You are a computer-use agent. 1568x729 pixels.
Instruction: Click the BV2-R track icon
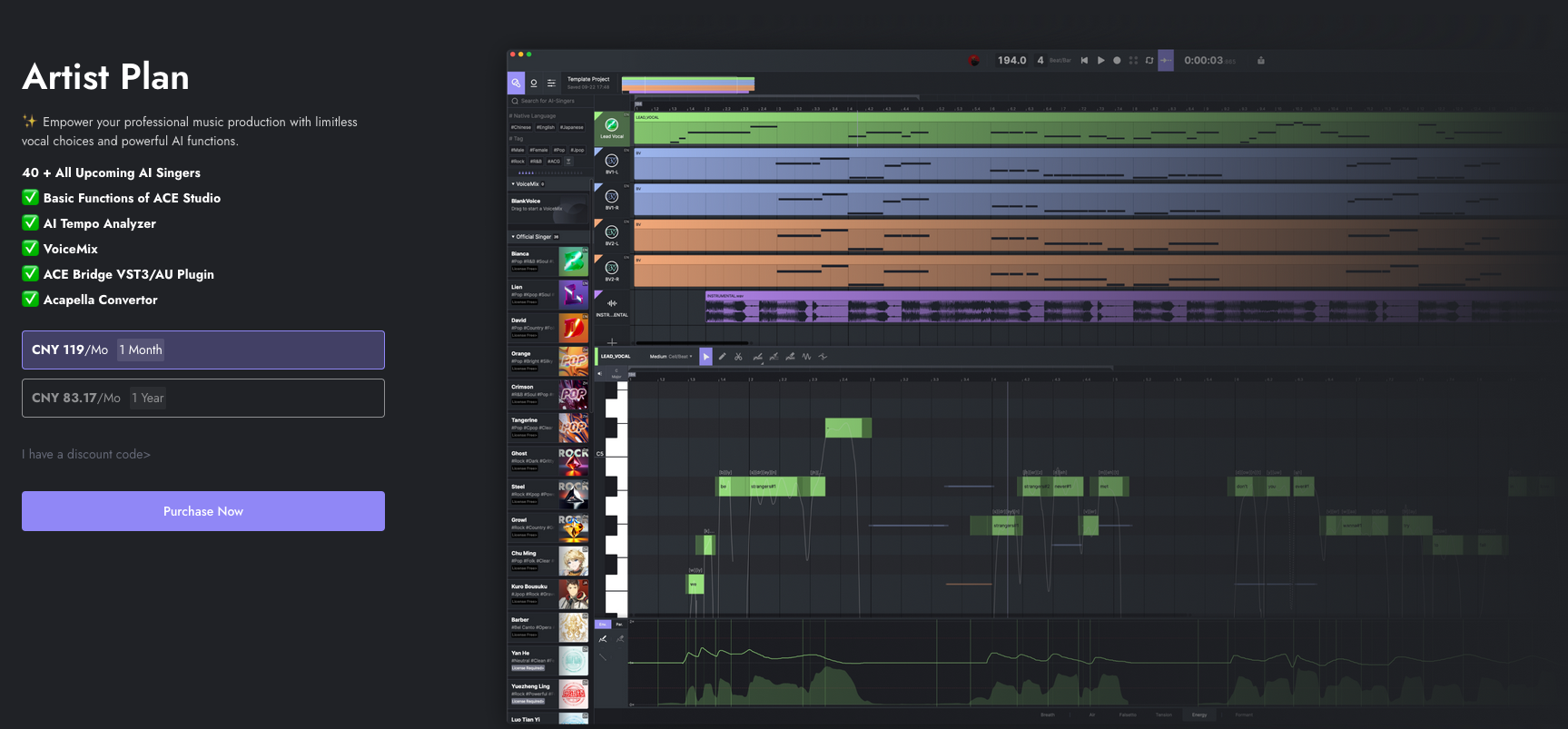(x=612, y=267)
